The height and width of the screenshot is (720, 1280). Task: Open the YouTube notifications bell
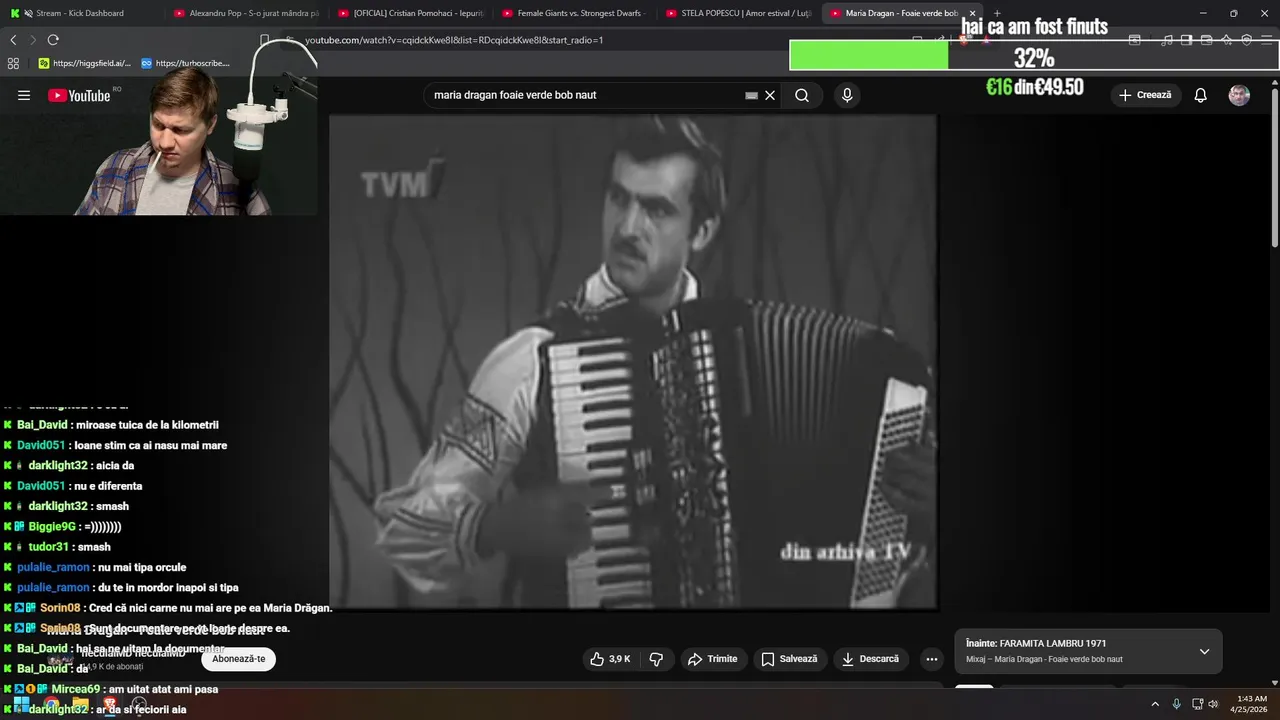[x=1201, y=95]
